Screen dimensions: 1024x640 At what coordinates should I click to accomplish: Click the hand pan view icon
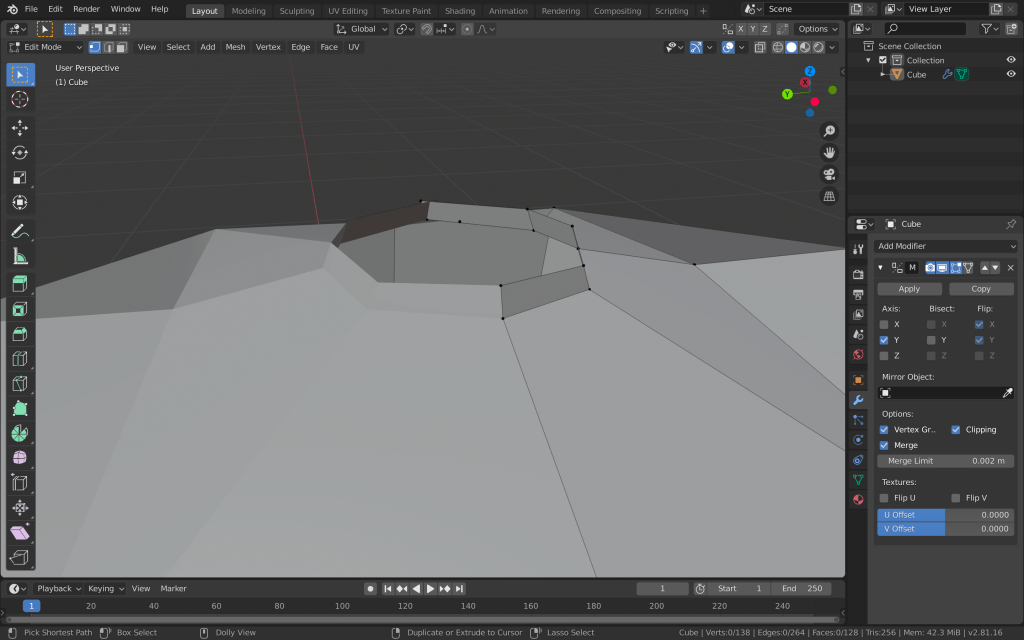(x=829, y=152)
